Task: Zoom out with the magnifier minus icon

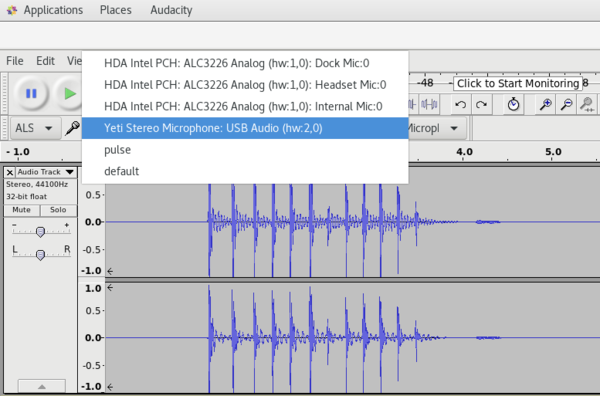Action: (x=566, y=104)
